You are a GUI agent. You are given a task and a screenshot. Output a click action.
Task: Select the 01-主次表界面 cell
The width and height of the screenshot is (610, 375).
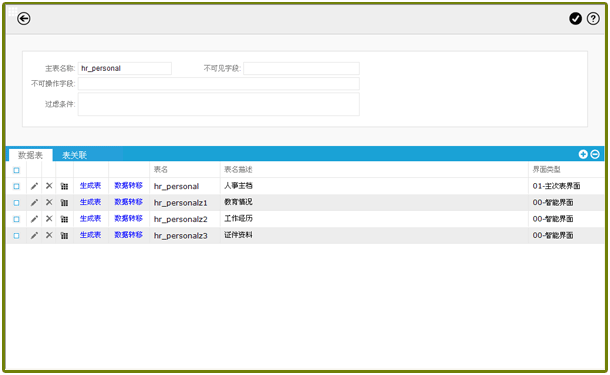(566, 186)
